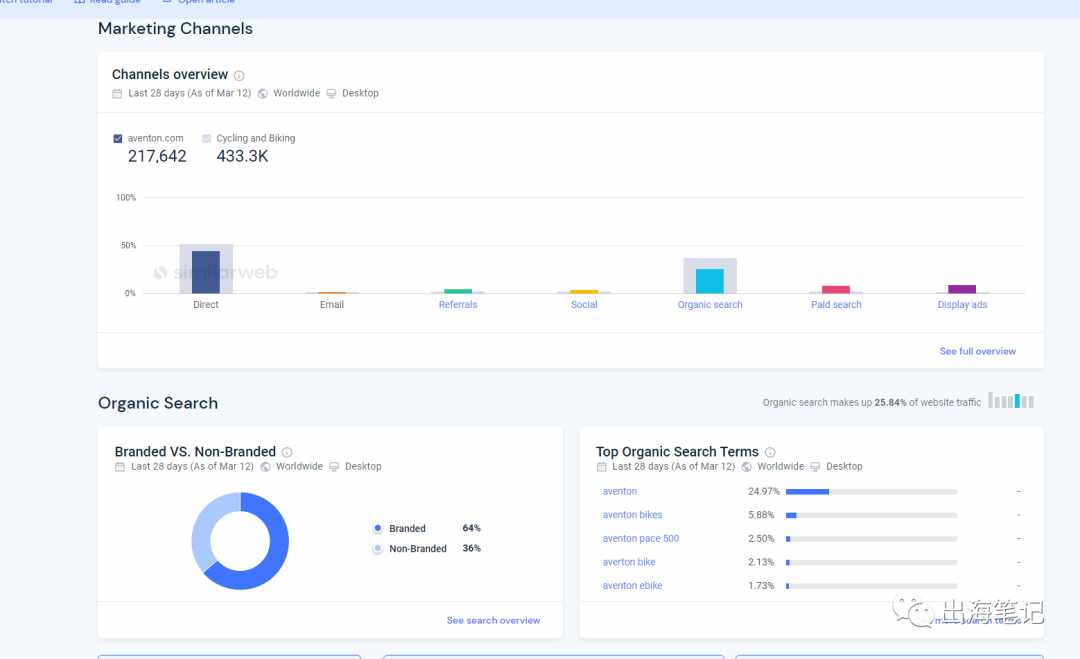Viewport: 1080px width, 659px height.
Task: Click the green Referrals bar
Action: pyautogui.click(x=458, y=291)
